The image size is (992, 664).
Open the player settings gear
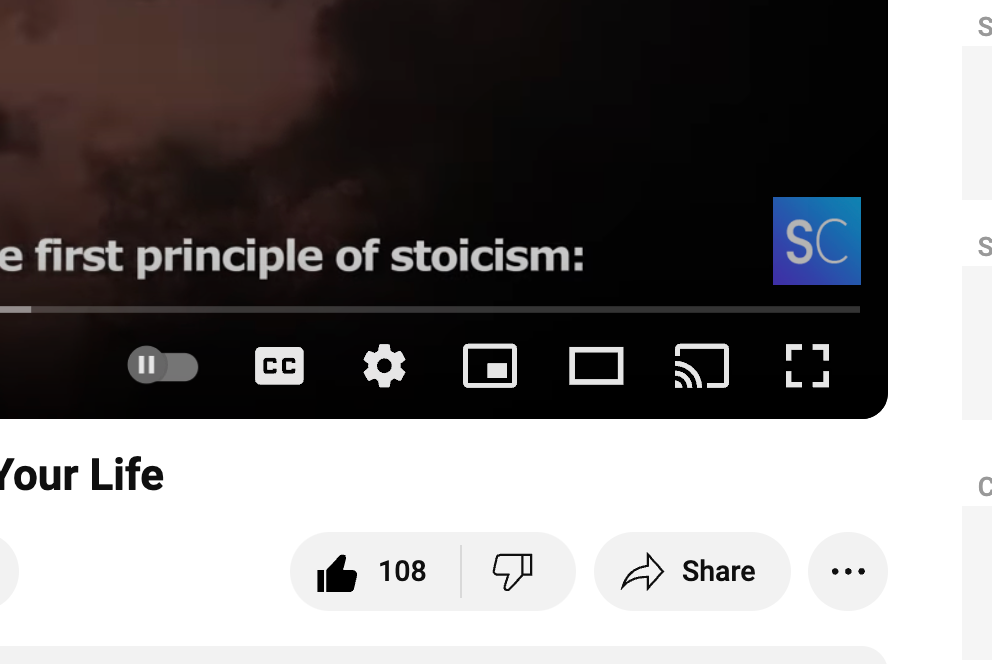click(384, 366)
